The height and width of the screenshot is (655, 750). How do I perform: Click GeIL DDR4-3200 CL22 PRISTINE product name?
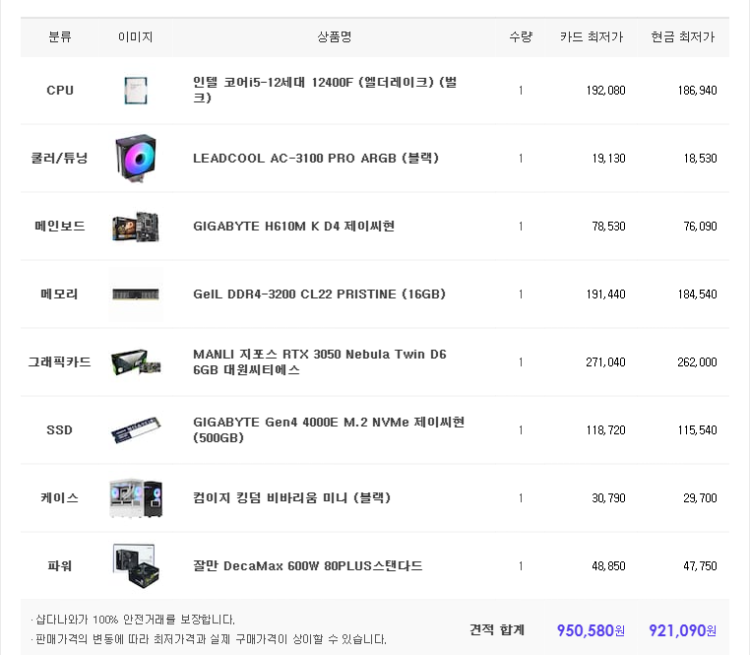(x=319, y=294)
